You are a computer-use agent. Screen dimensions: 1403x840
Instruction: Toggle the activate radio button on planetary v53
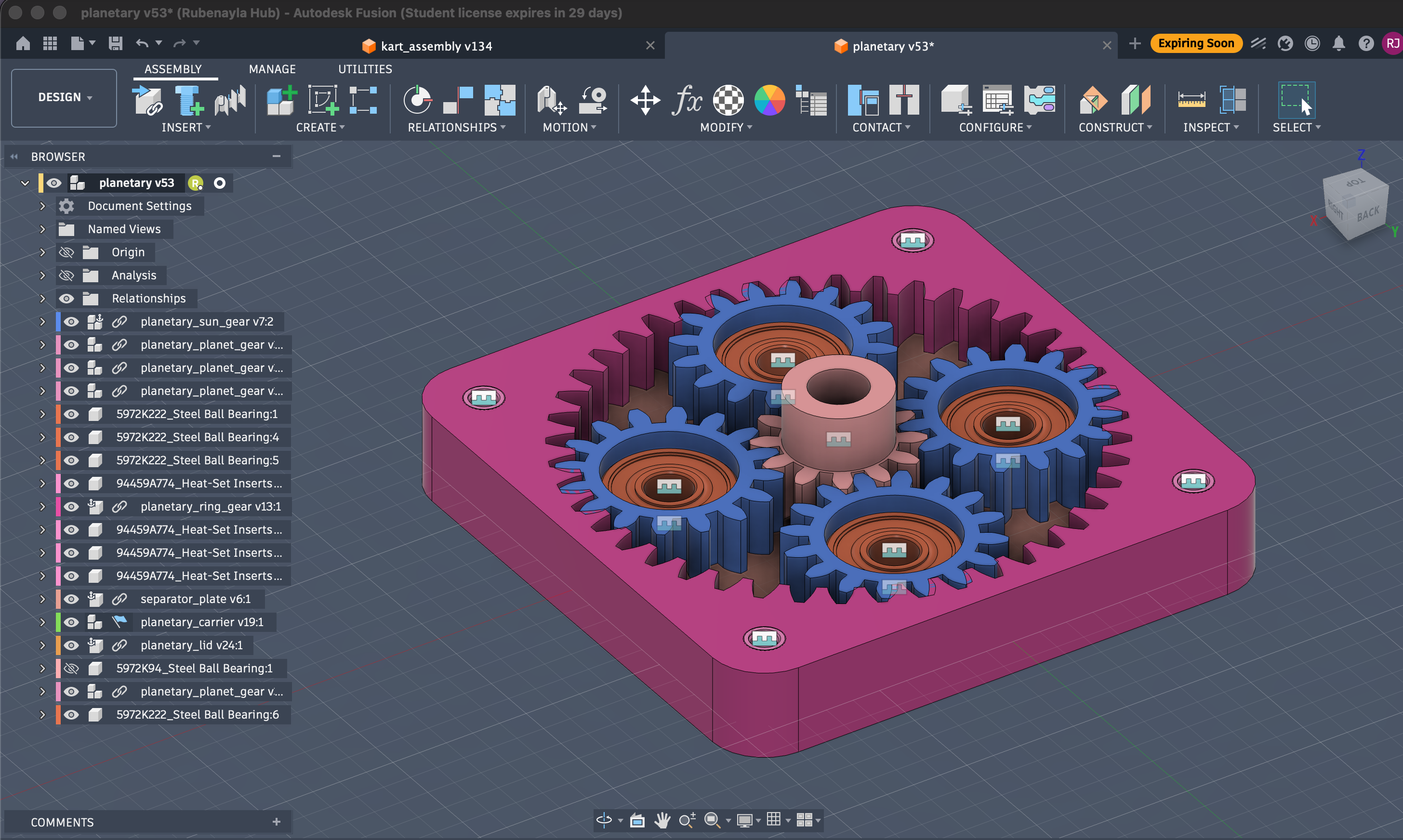(x=220, y=183)
